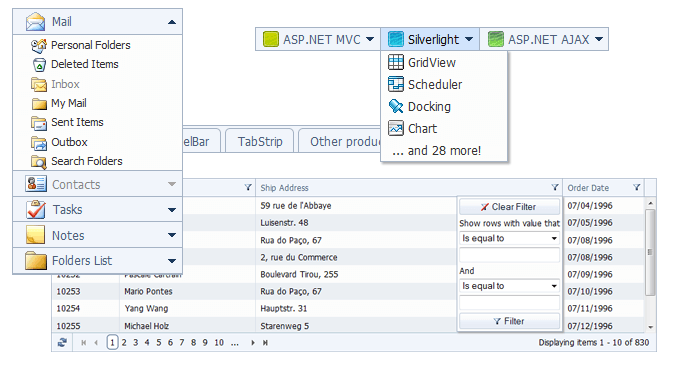Click the Search Folders magnifier icon
The image size is (673, 376).
(39, 162)
